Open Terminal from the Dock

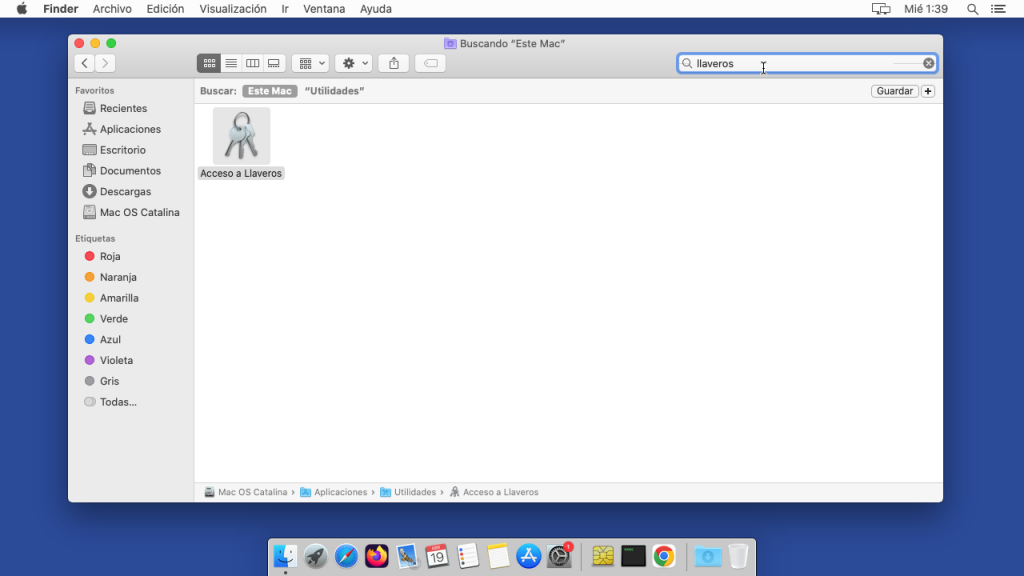(x=633, y=556)
